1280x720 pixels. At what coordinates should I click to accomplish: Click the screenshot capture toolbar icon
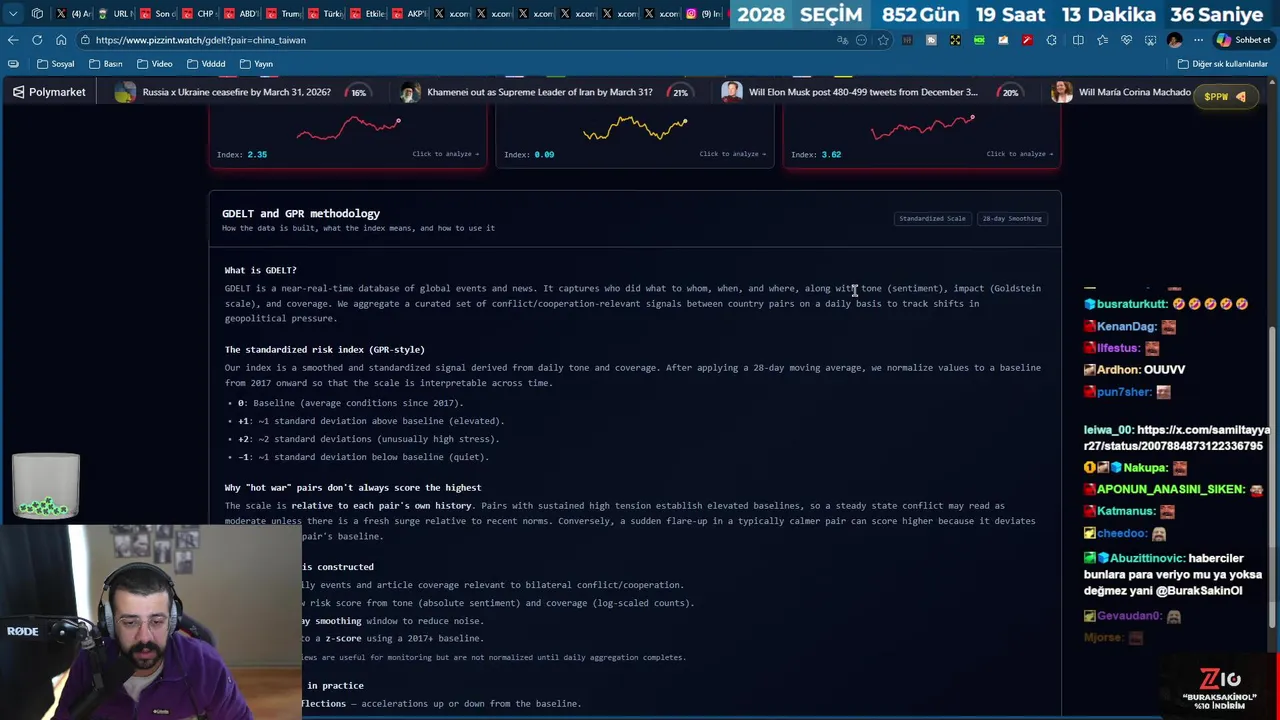1150,40
